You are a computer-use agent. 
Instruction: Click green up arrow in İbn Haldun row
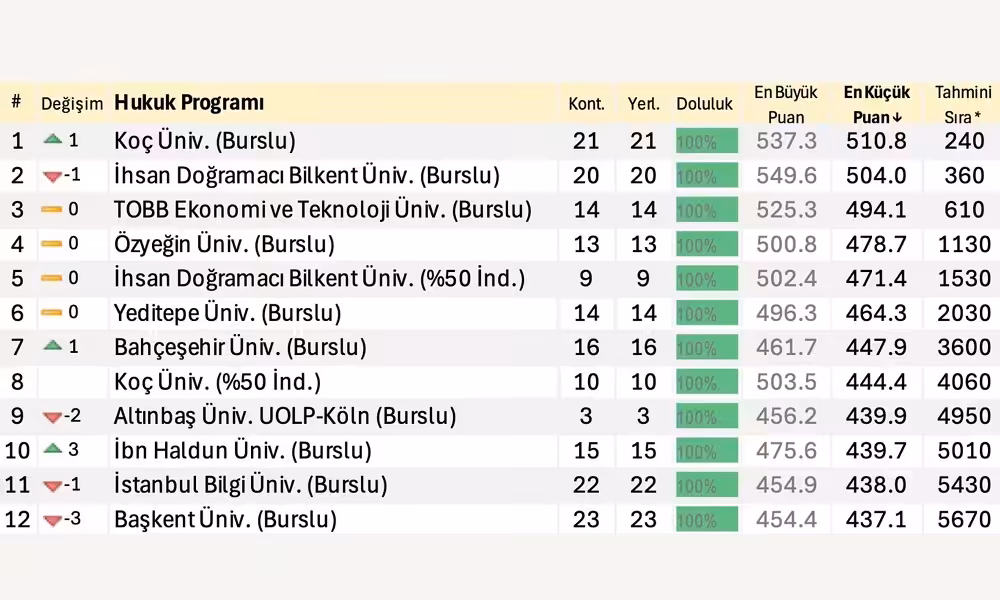(x=53, y=449)
